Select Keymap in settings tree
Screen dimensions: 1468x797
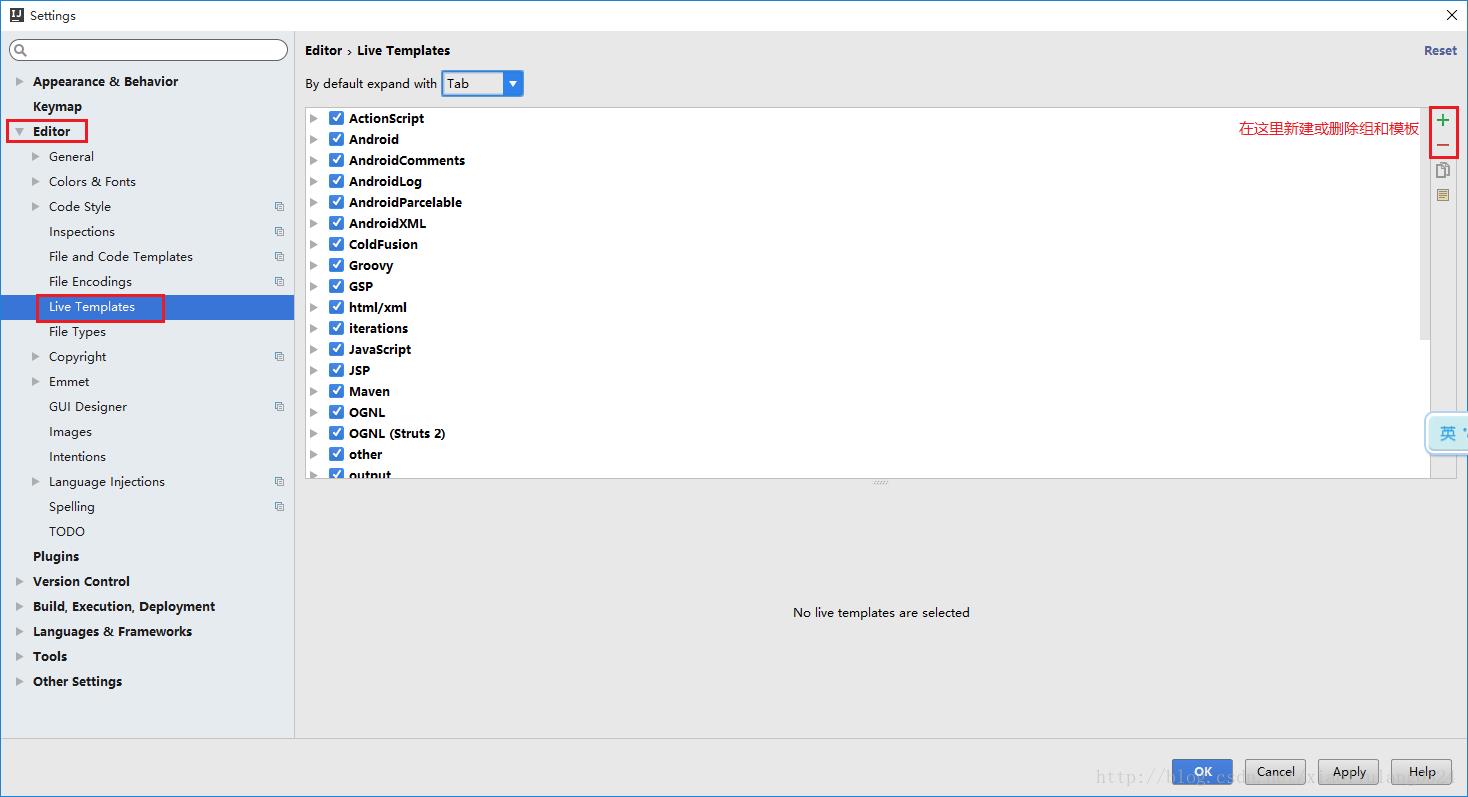[x=57, y=107]
